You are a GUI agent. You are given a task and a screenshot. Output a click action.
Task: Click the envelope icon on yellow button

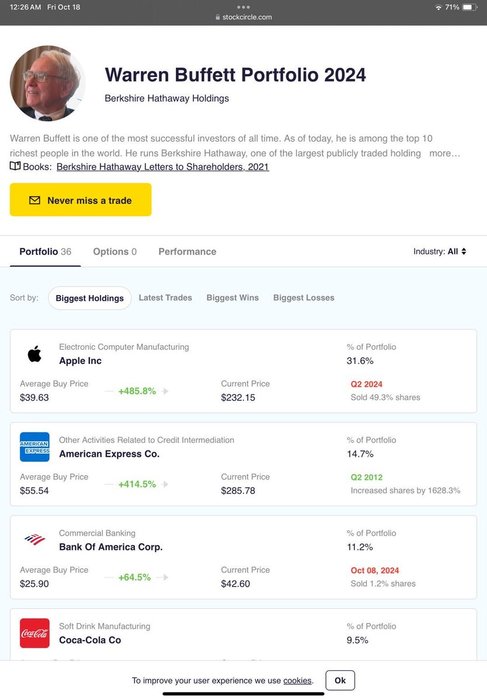pos(34,200)
